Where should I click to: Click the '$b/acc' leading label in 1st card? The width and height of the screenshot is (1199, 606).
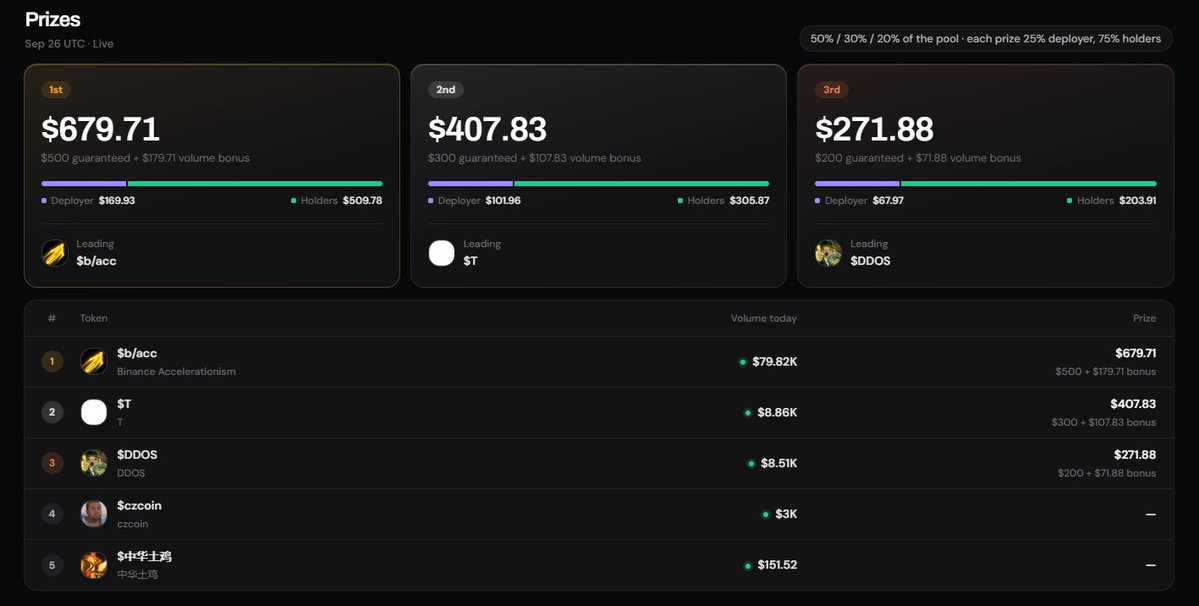coord(96,261)
